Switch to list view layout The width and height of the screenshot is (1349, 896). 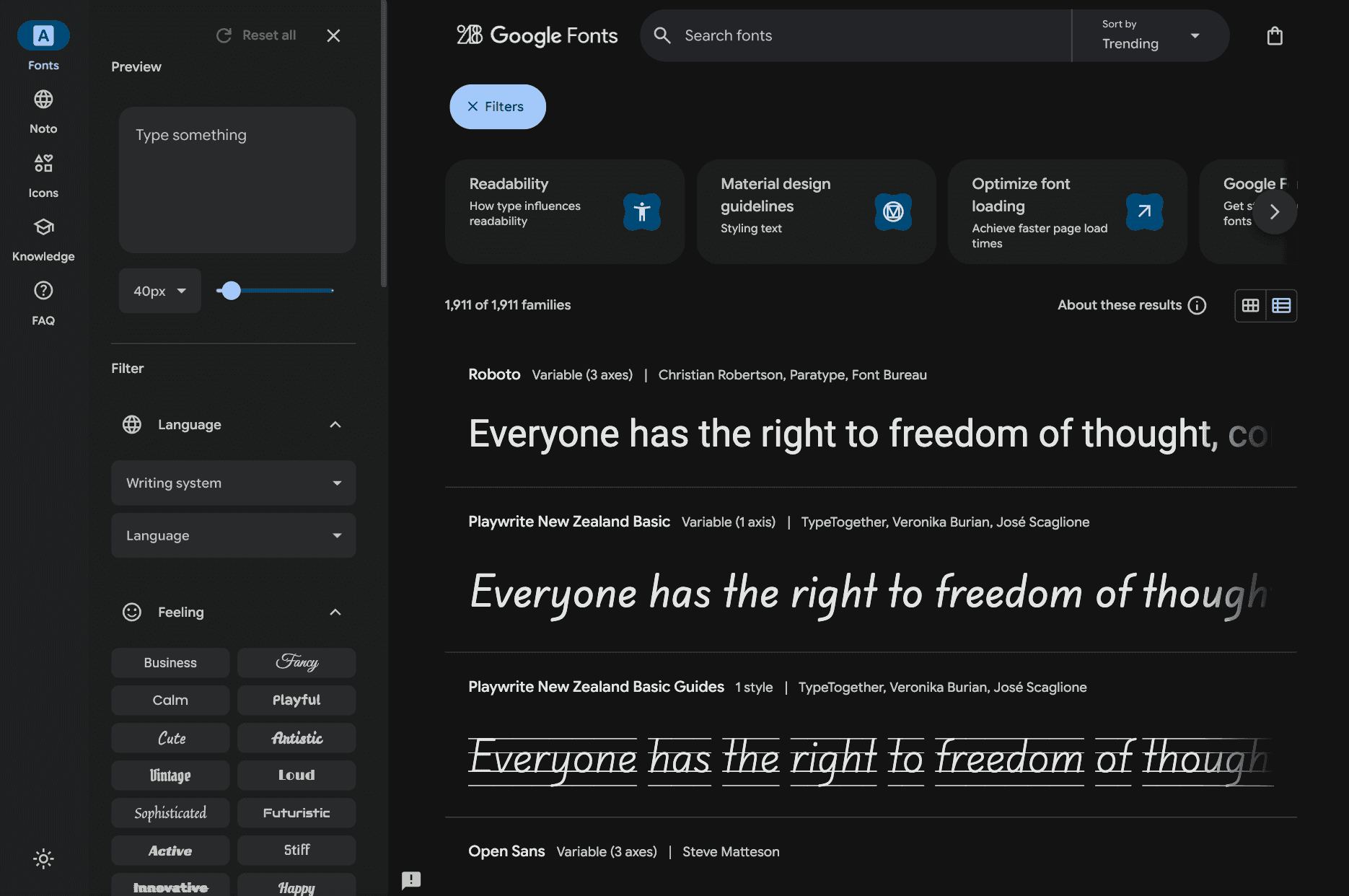1281,305
